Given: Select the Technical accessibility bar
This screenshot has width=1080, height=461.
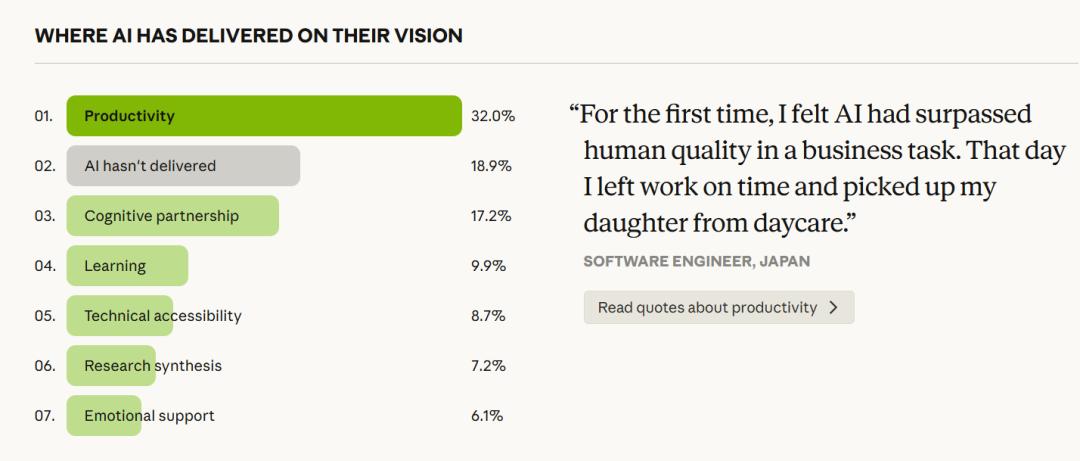Looking at the screenshot, I should [120, 316].
